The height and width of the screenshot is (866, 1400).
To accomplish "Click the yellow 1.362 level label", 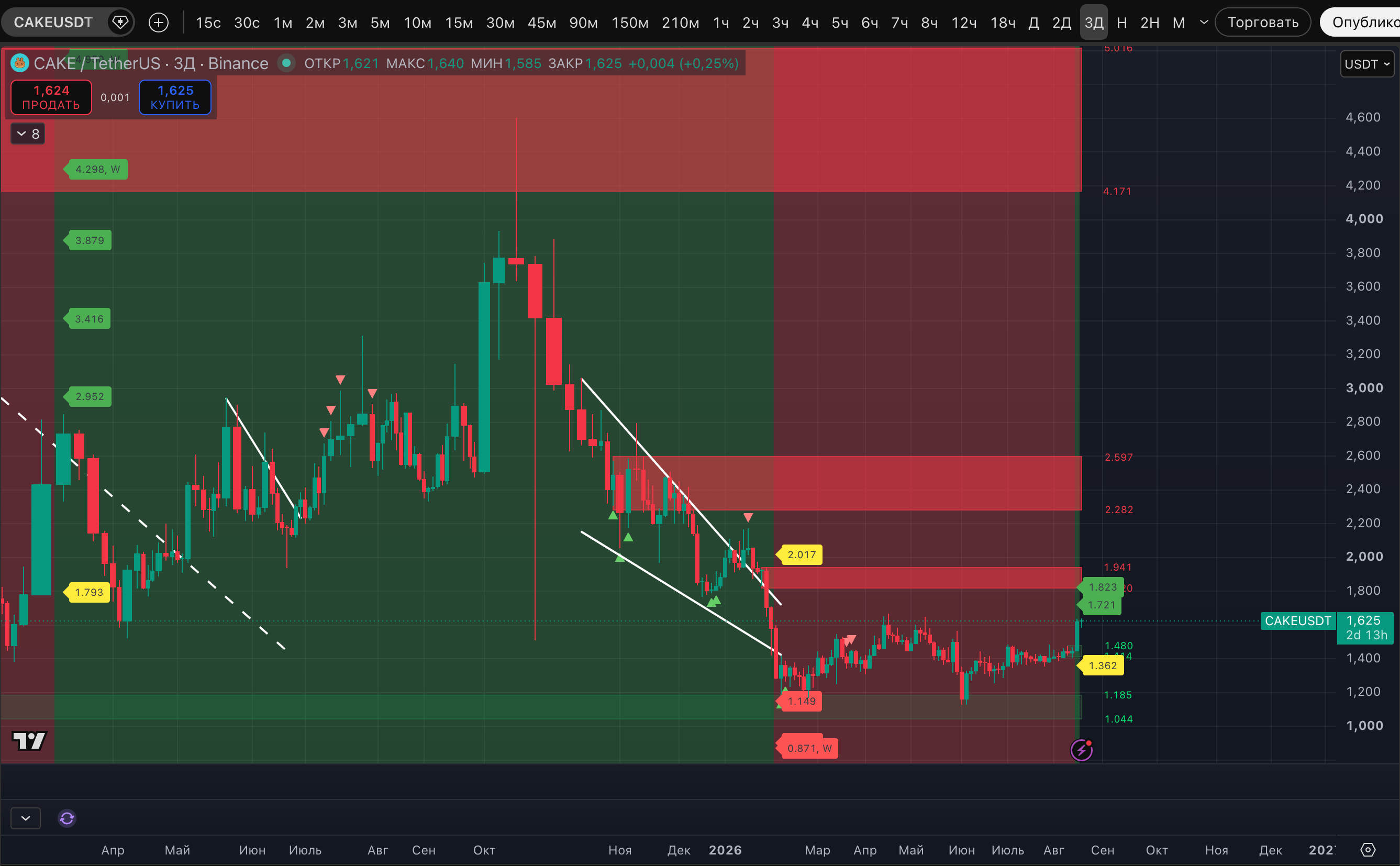I will tap(1100, 665).
